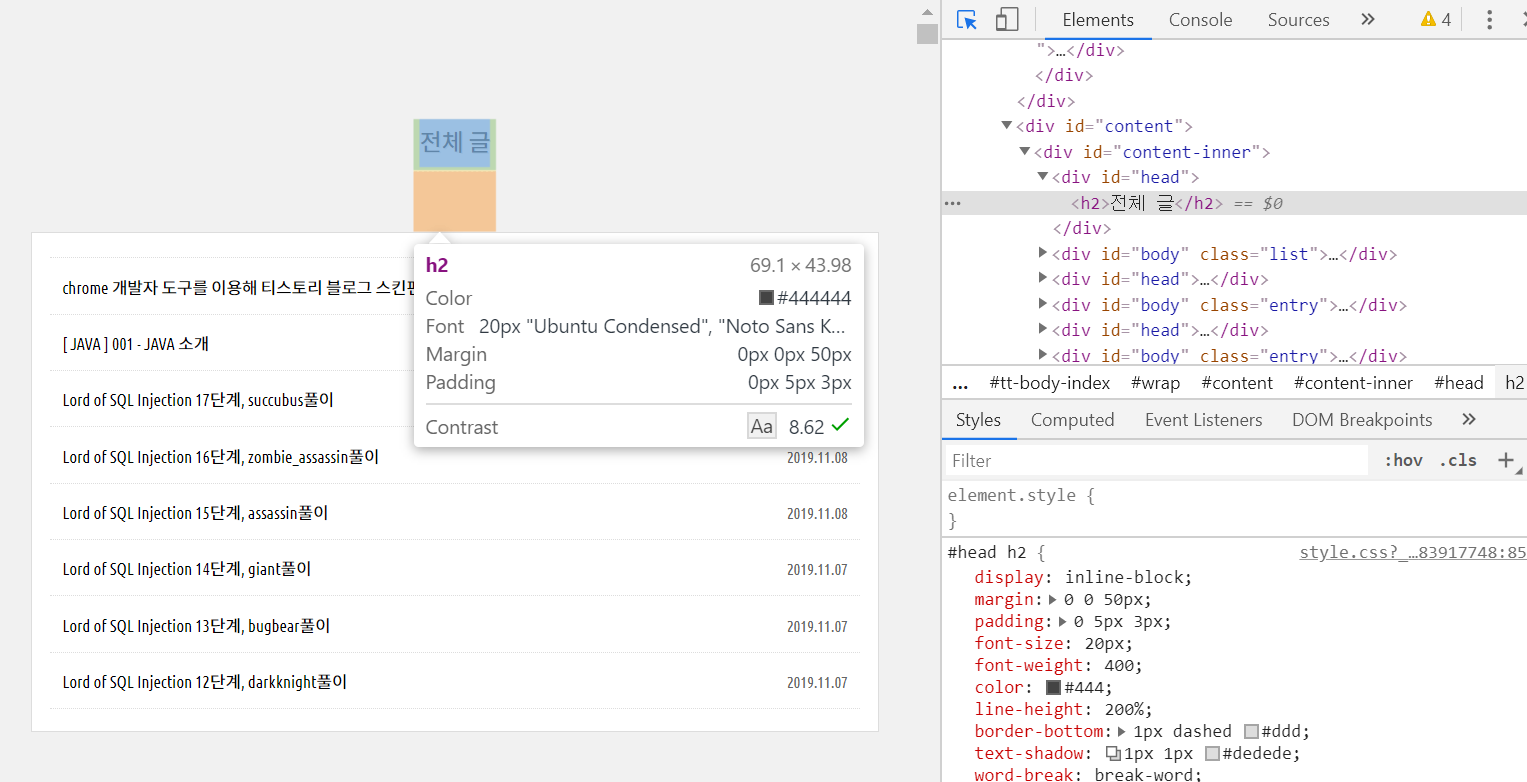Open the 15단계 assassin풀이 post

[195, 513]
